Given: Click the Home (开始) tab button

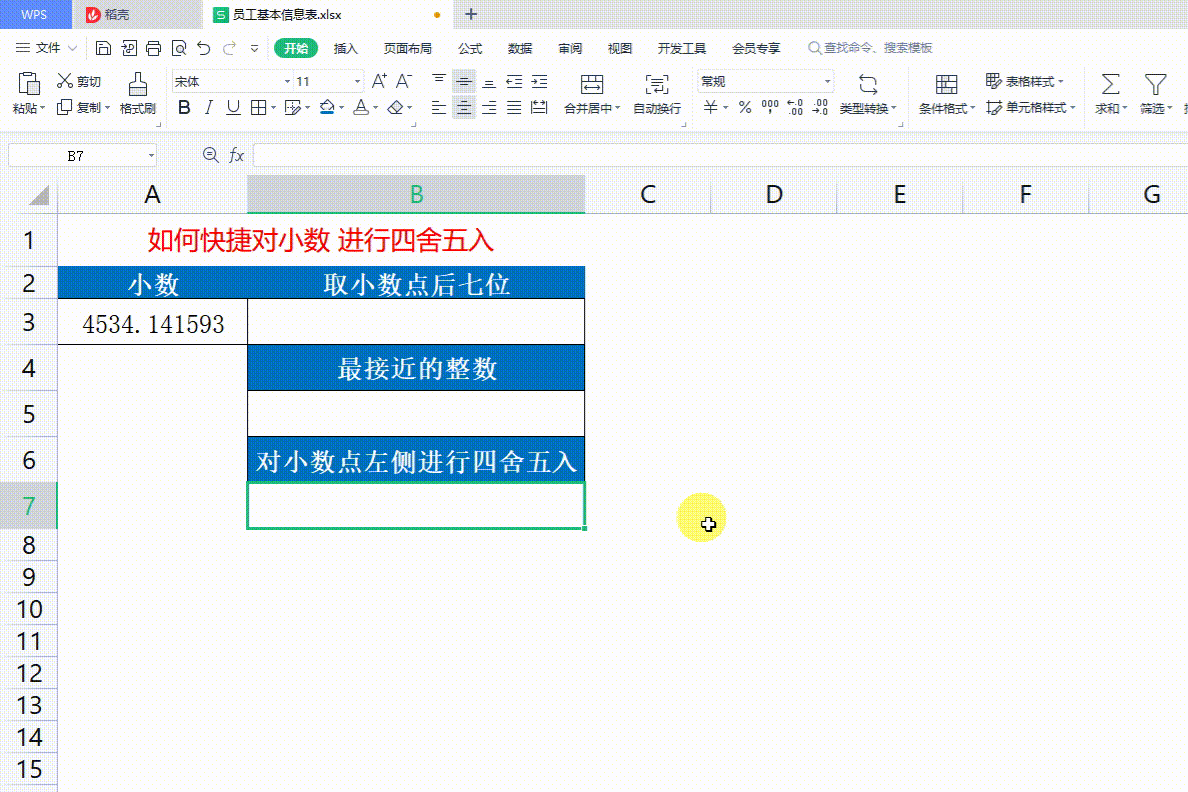Looking at the screenshot, I should coord(295,49).
